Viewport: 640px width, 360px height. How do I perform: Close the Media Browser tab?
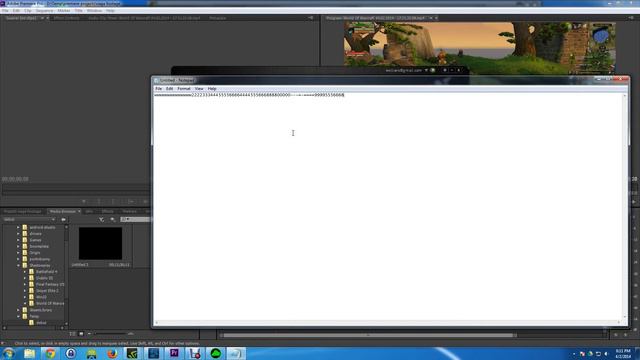point(79,211)
